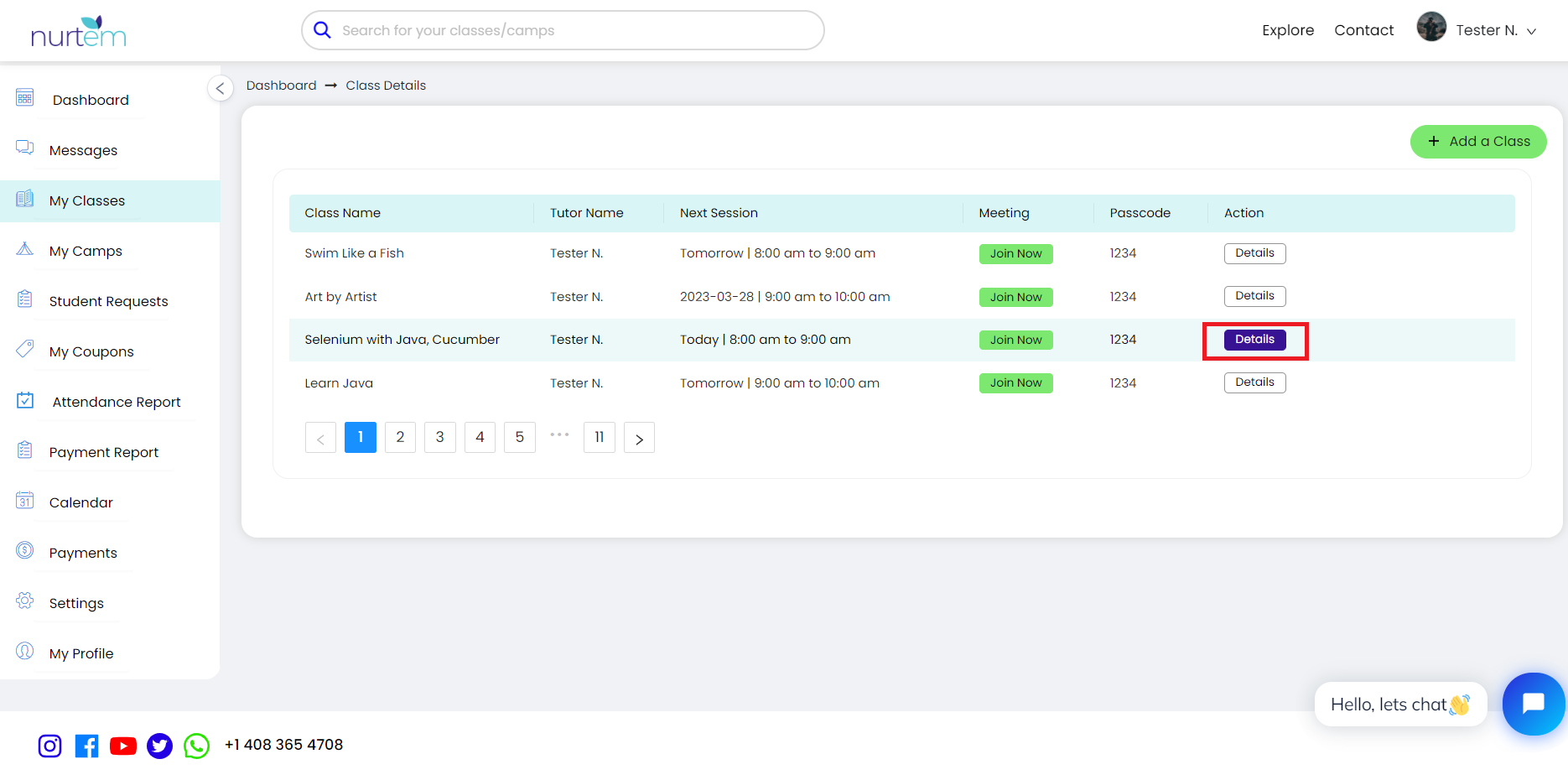Click the Instagram icon in footer
Viewport: 1568px width, 780px height.
point(49,746)
